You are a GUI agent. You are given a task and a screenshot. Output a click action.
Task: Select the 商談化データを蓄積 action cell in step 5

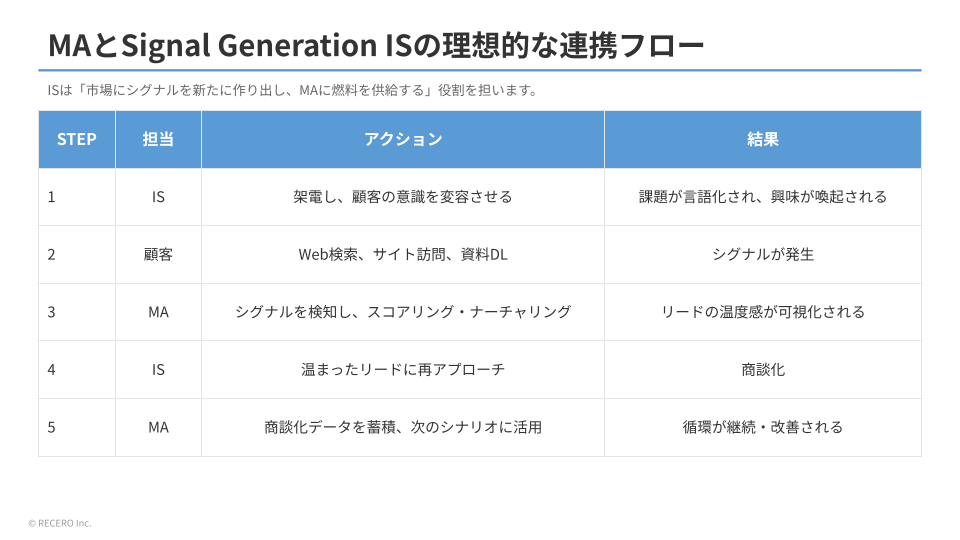403,427
